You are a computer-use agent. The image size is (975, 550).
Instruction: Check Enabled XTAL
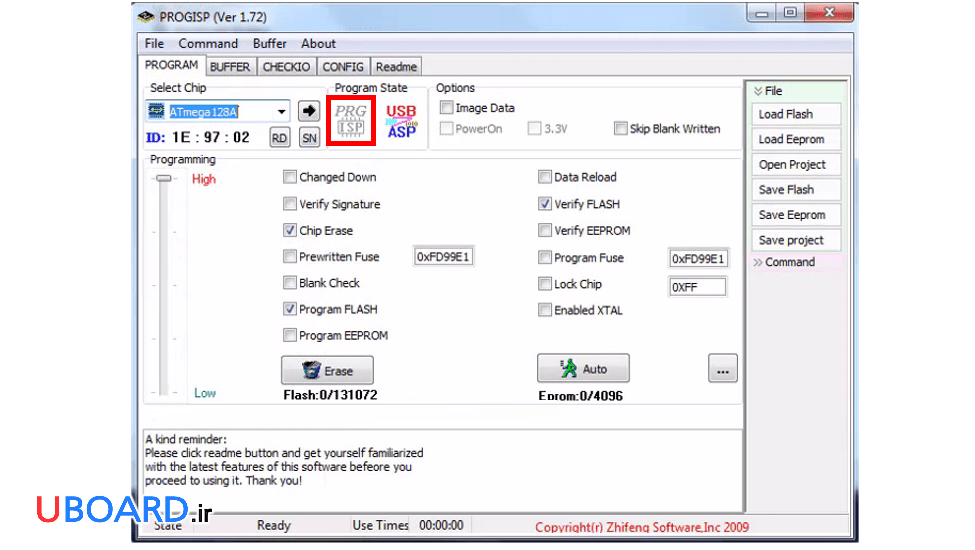545,310
